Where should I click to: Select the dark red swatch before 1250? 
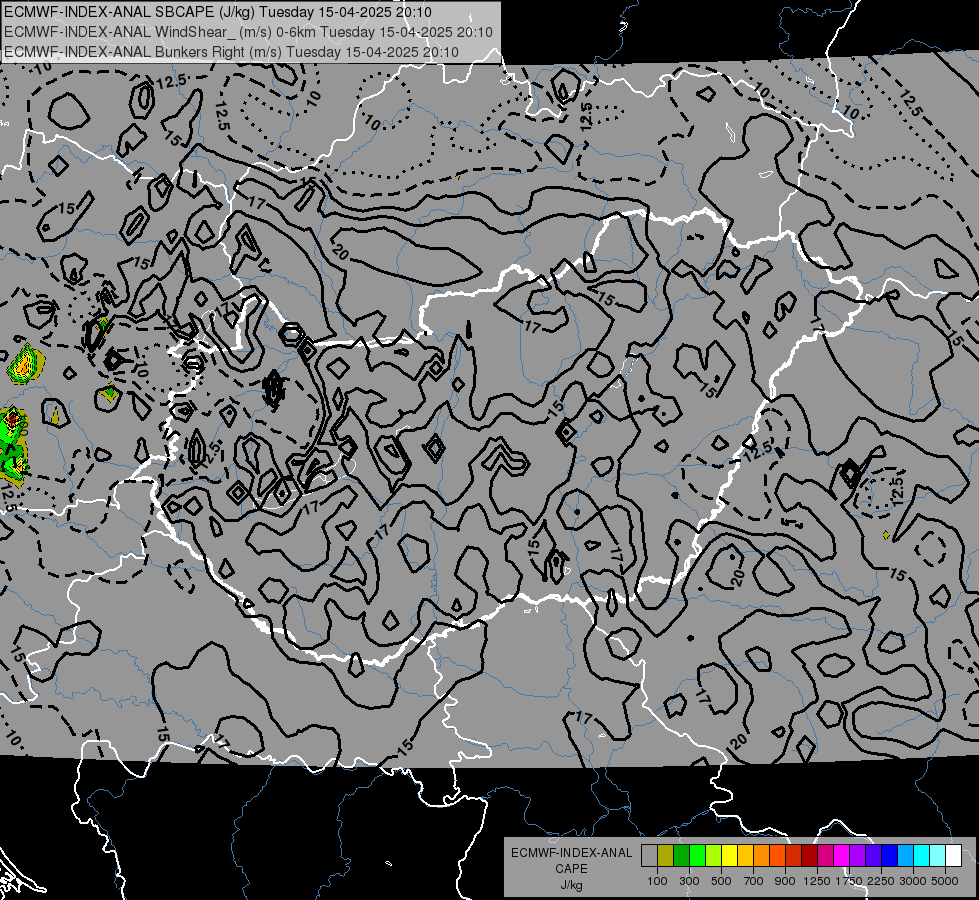coord(810,855)
